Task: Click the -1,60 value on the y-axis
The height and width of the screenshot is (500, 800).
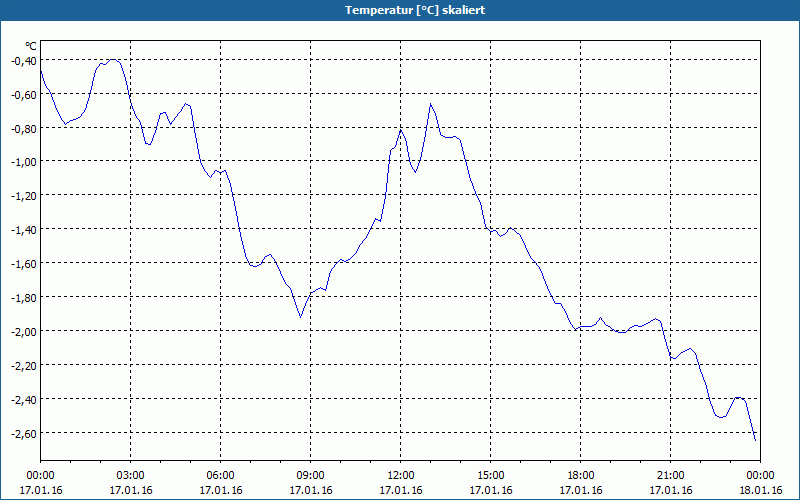Action: [x=23, y=264]
